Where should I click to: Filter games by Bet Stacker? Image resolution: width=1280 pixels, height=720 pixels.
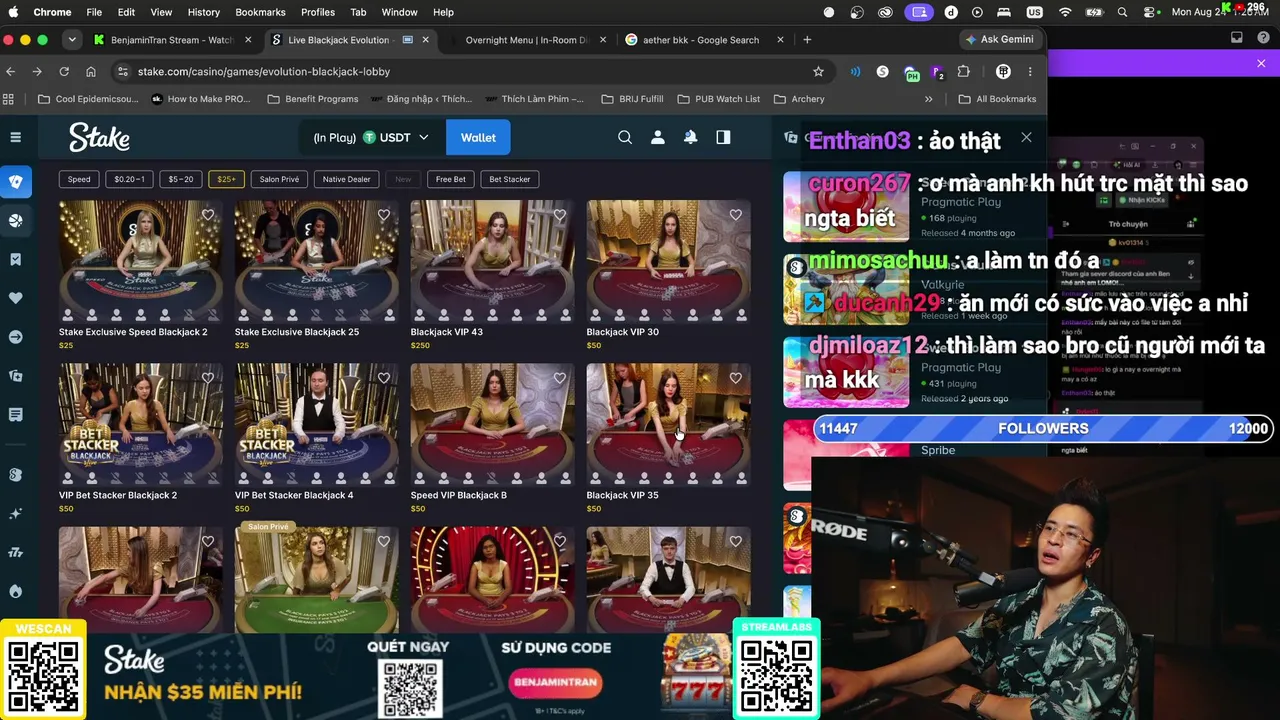click(510, 179)
